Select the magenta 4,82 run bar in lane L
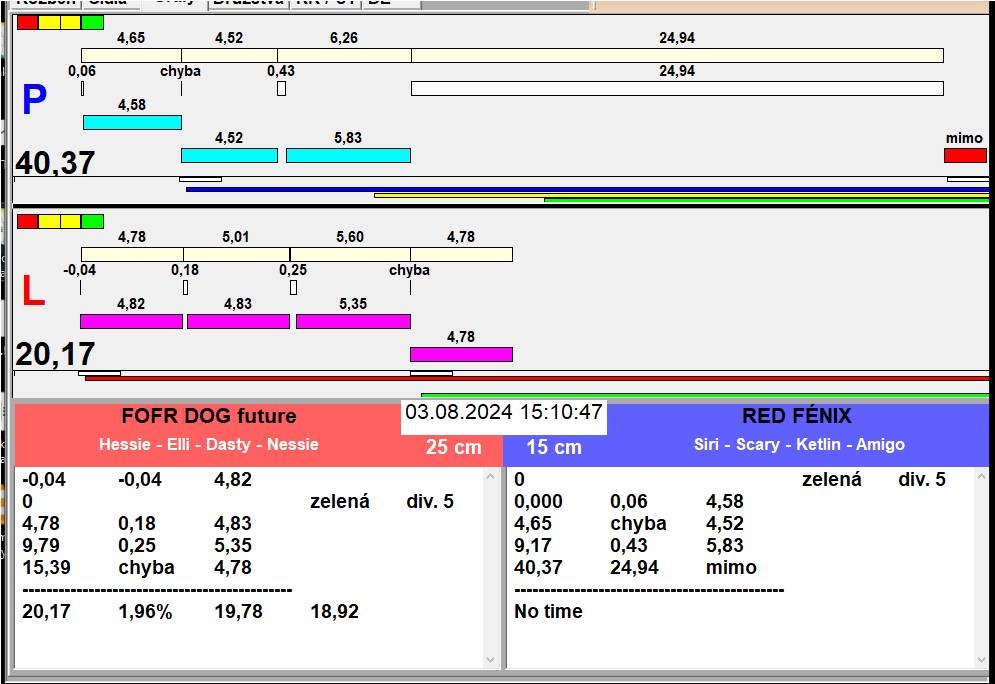 (131, 321)
